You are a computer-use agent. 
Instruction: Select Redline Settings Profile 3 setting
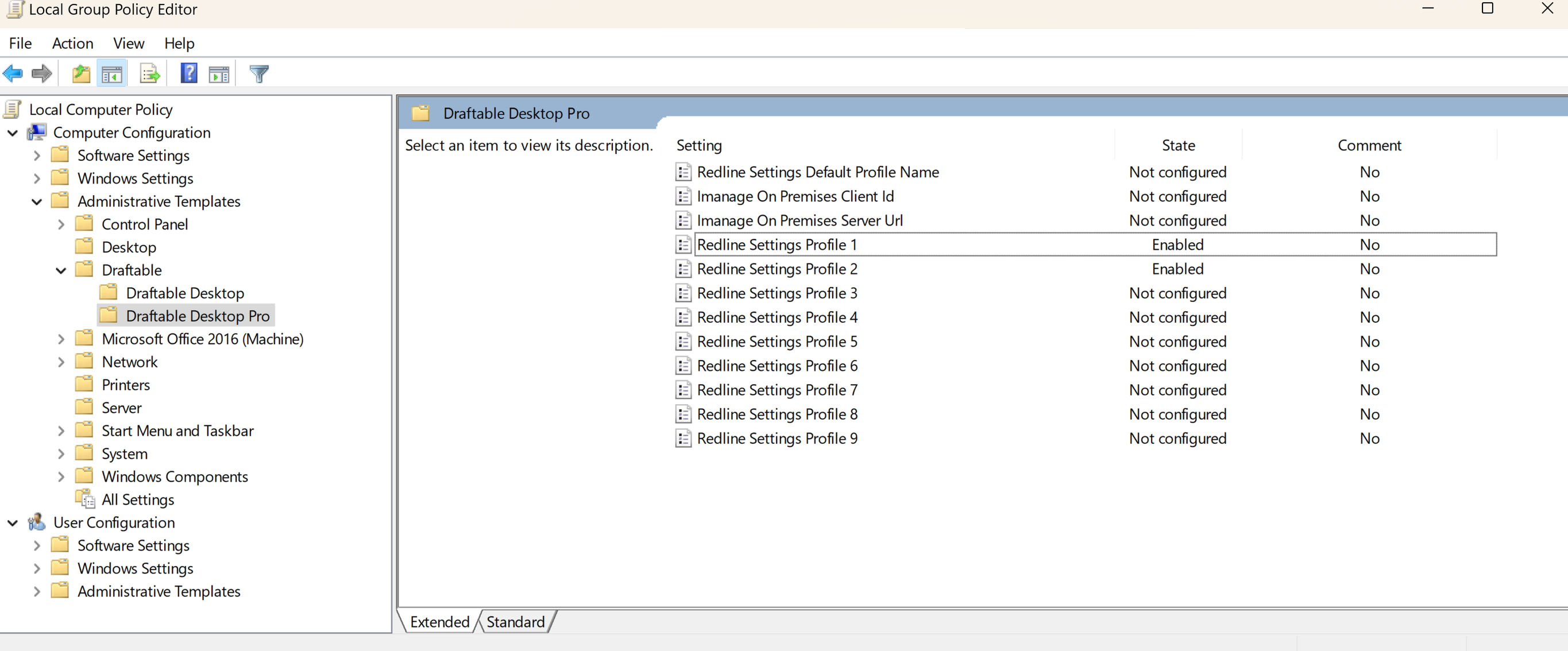(777, 293)
